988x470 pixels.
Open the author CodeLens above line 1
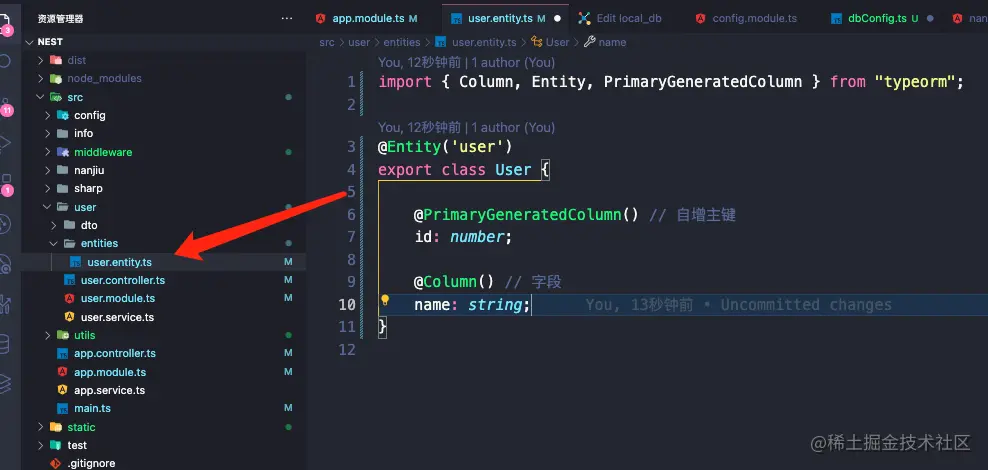(x=466, y=62)
